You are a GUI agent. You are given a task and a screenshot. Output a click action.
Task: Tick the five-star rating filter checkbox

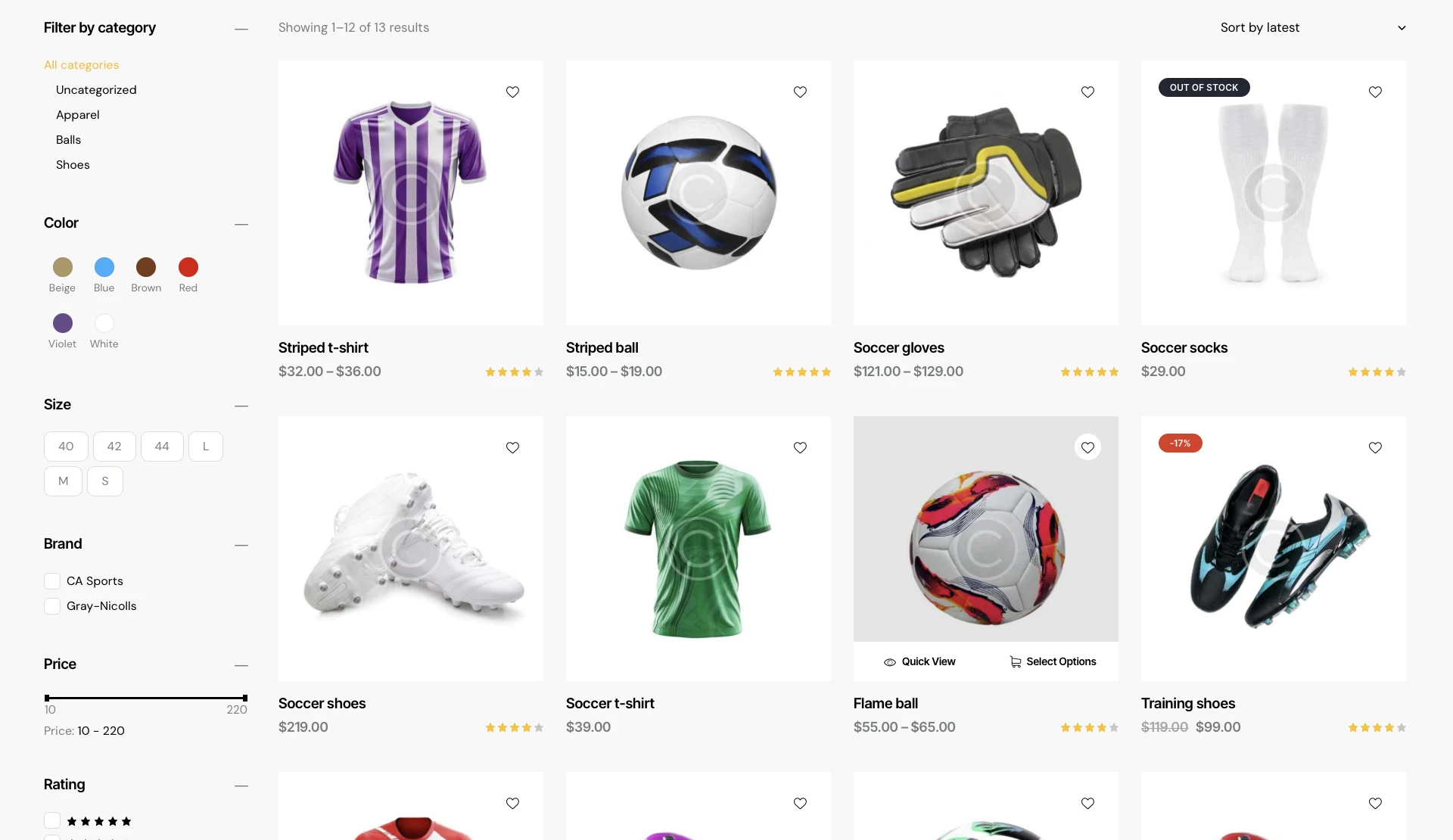tap(52, 821)
